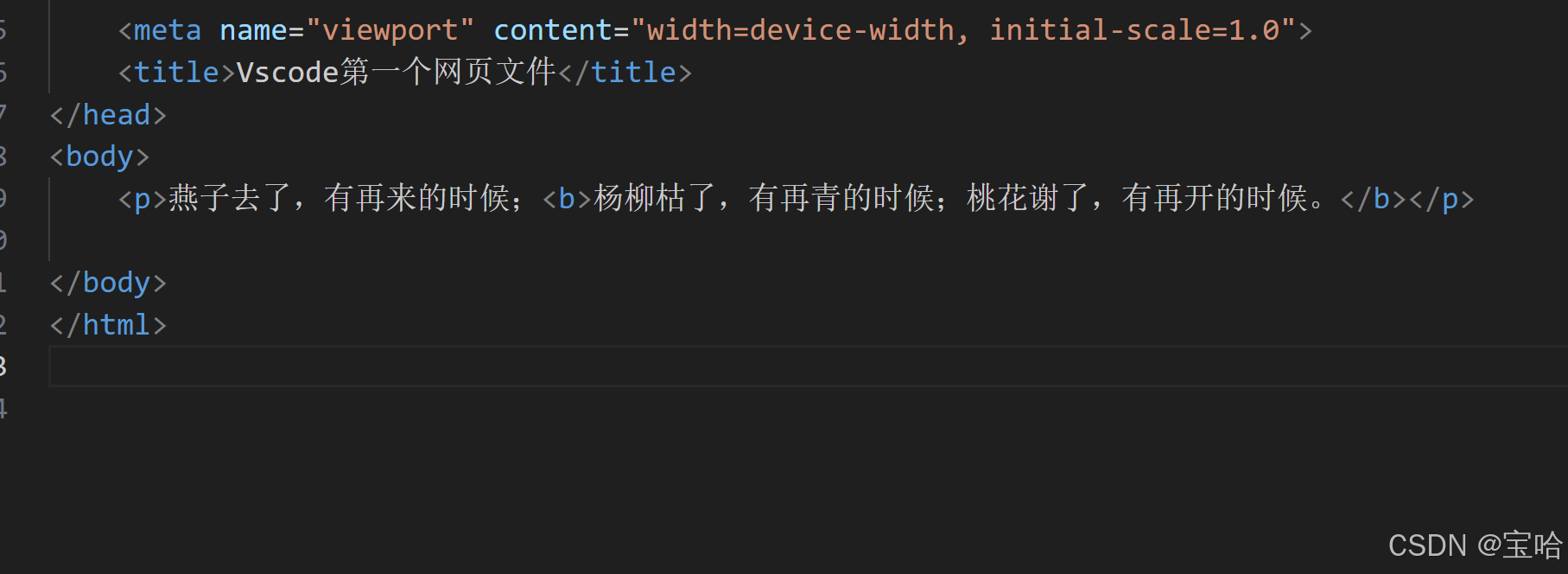This screenshot has width=1568, height=574.
Task: Click the closing title tag
Action: (625, 72)
